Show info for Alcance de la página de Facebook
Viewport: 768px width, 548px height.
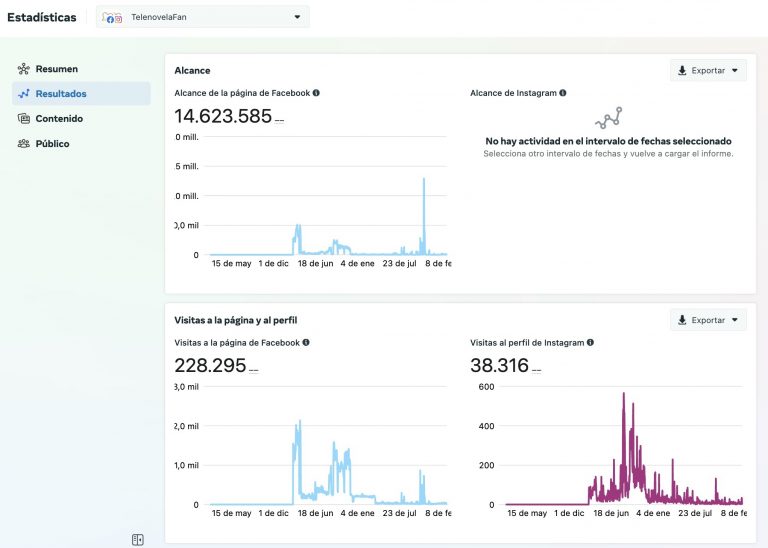(316, 93)
